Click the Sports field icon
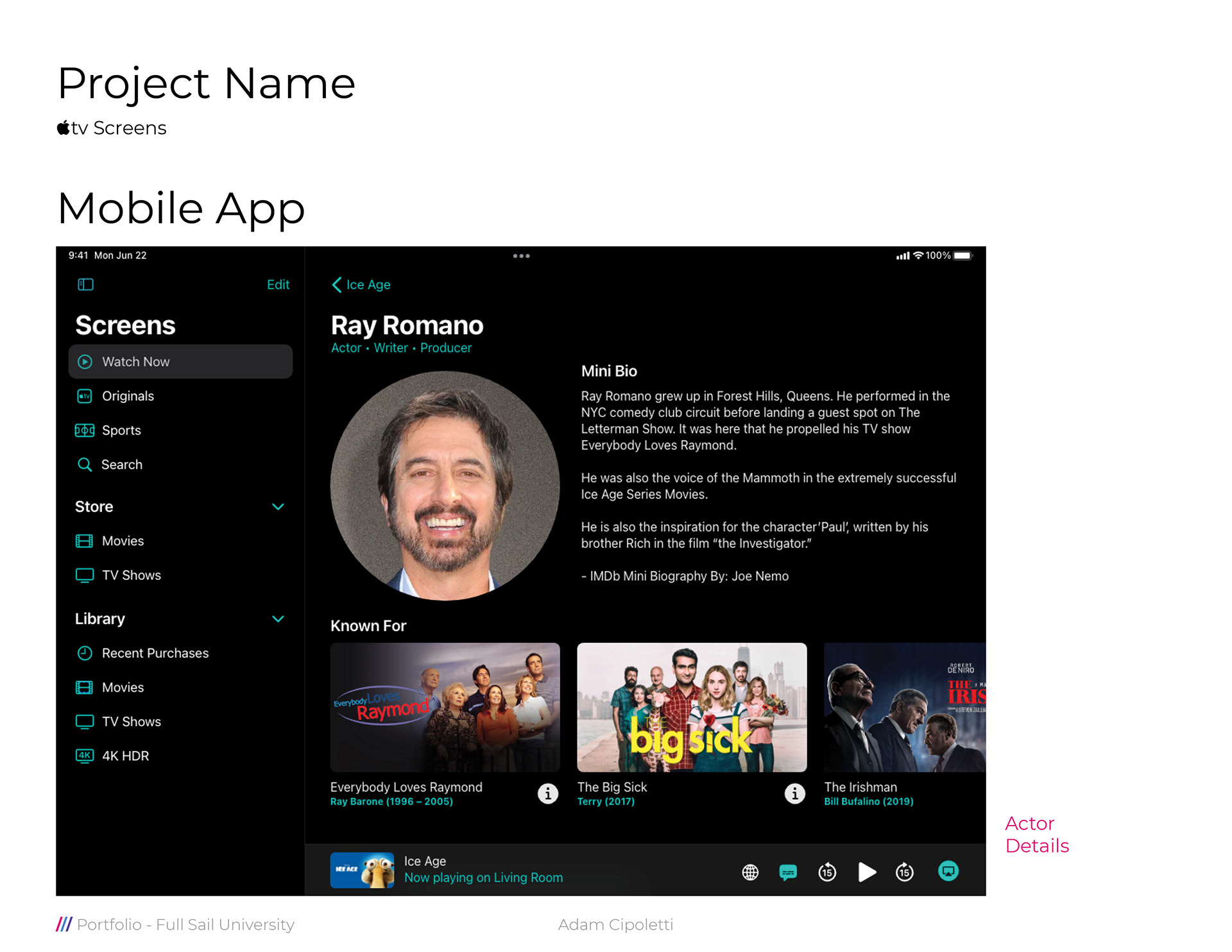The width and height of the screenshot is (1232, 952). pyautogui.click(x=85, y=430)
